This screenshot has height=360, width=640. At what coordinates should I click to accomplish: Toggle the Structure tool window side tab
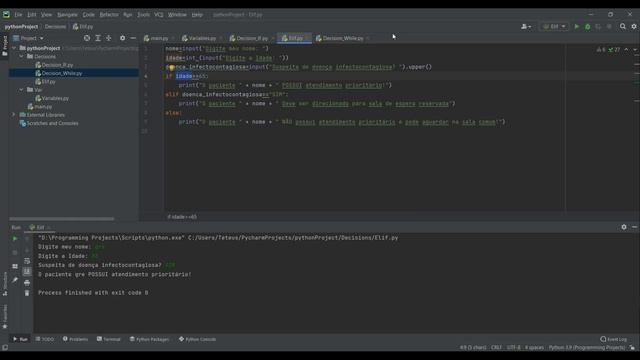coord(4,283)
